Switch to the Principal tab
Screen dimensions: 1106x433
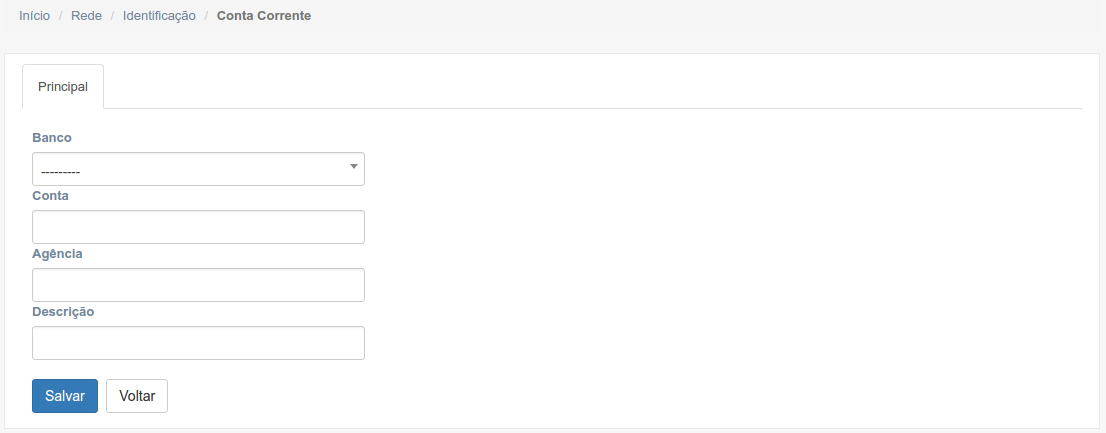[63, 87]
